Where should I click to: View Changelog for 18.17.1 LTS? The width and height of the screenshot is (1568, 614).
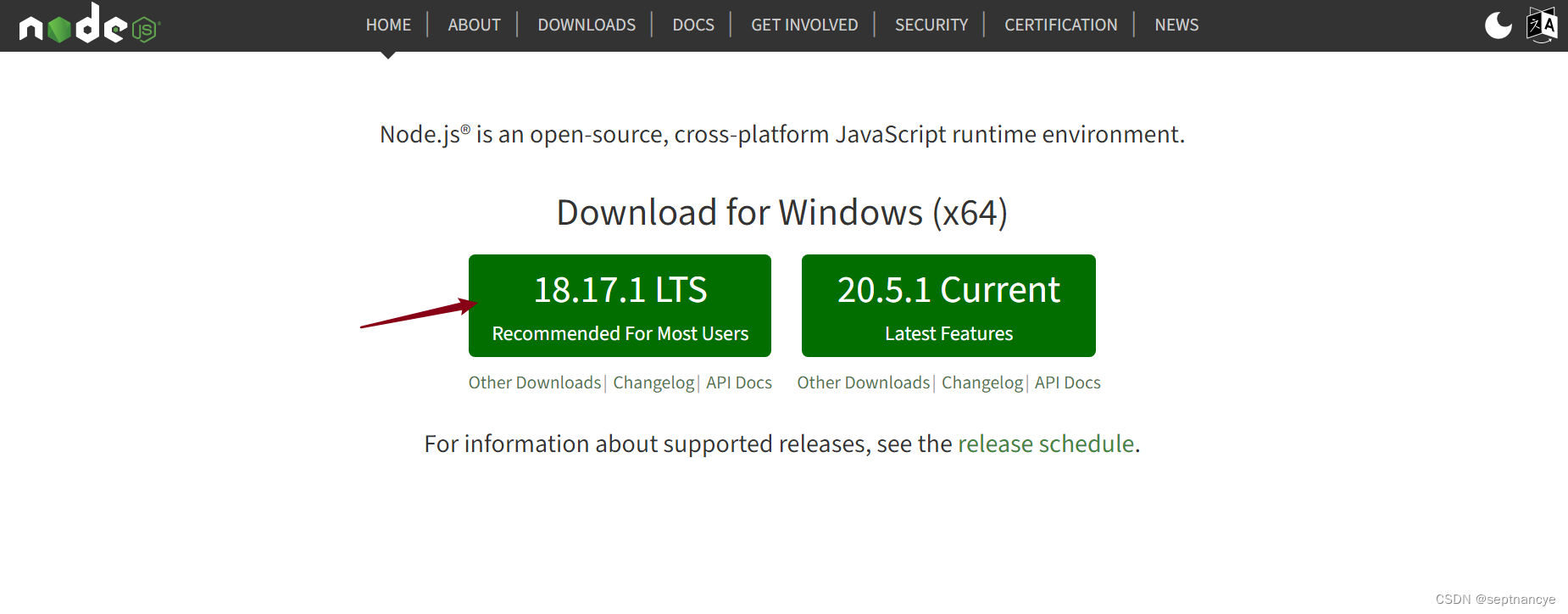click(x=653, y=382)
